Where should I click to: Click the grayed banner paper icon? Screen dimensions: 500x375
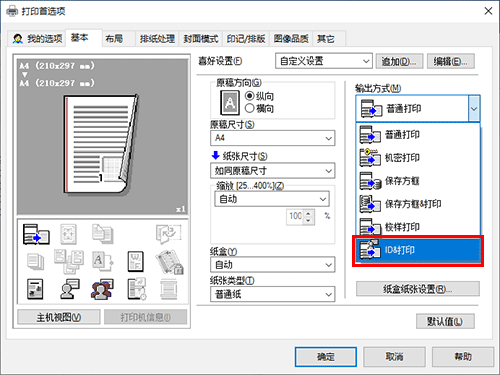pyautogui.click(x=168, y=289)
